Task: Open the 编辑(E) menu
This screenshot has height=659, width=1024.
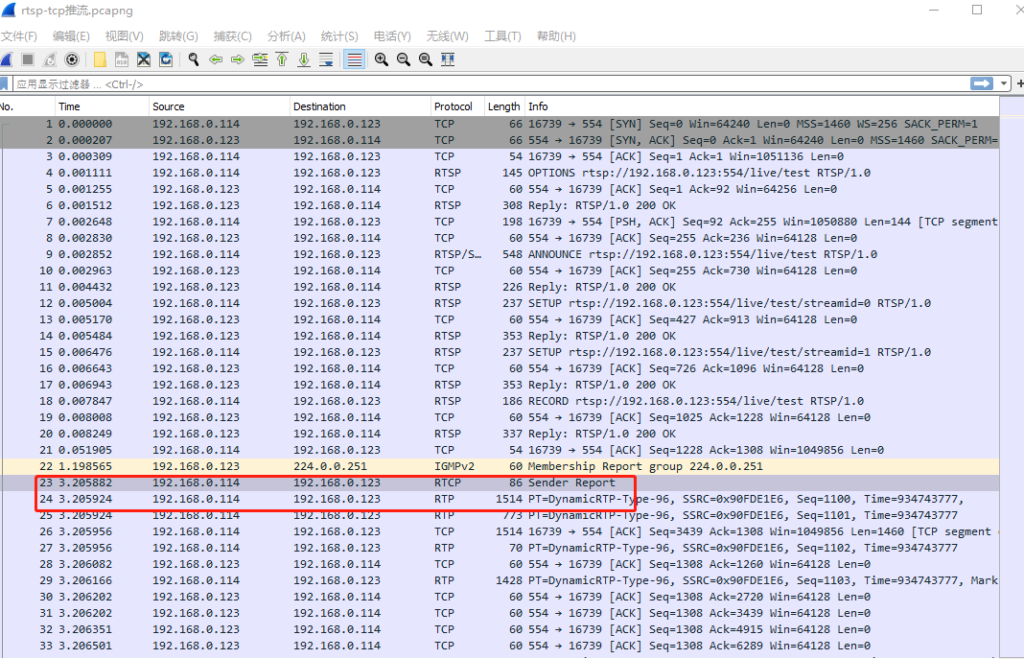Action: [x=71, y=37]
